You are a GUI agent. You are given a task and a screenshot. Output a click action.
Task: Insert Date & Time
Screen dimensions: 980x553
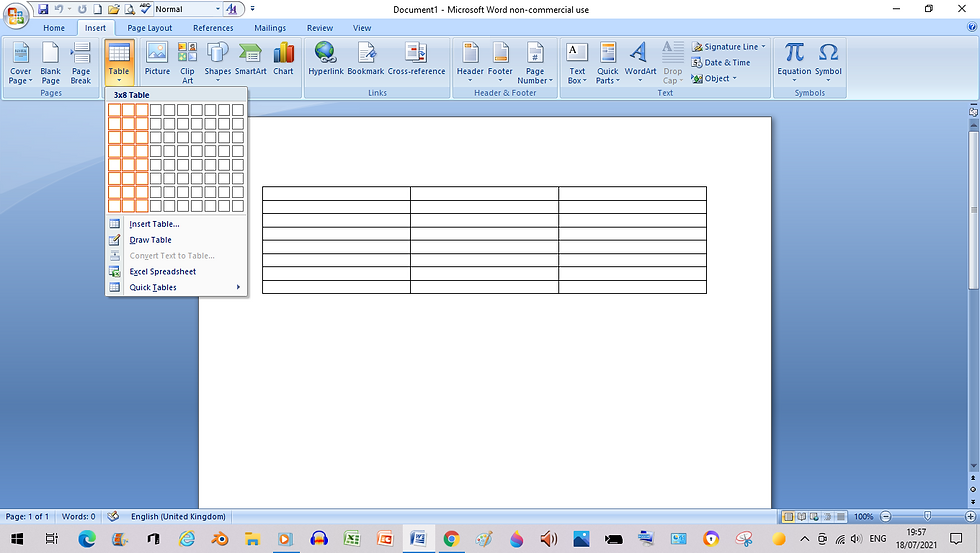[x=721, y=62]
